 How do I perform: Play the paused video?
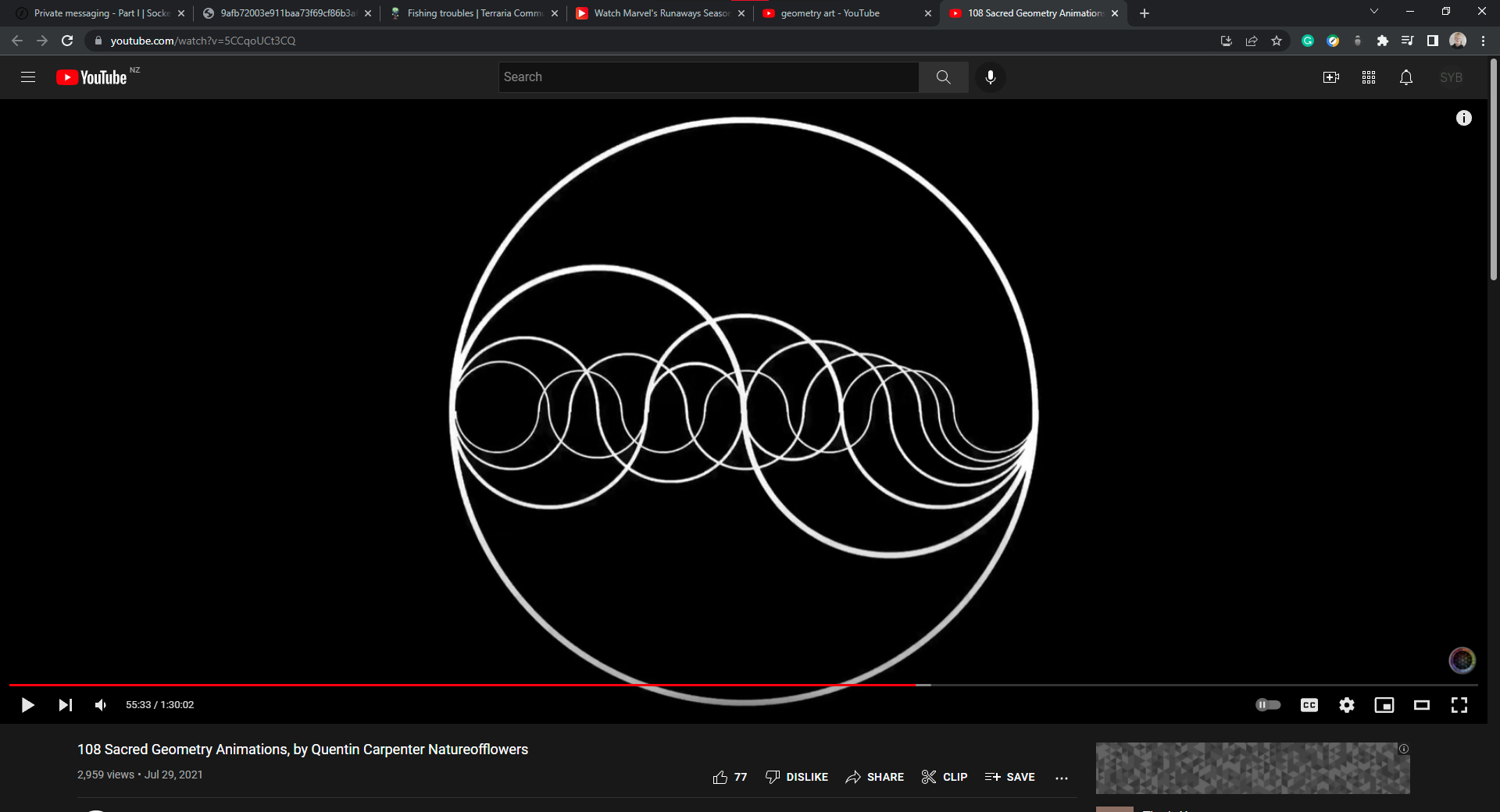(27, 705)
